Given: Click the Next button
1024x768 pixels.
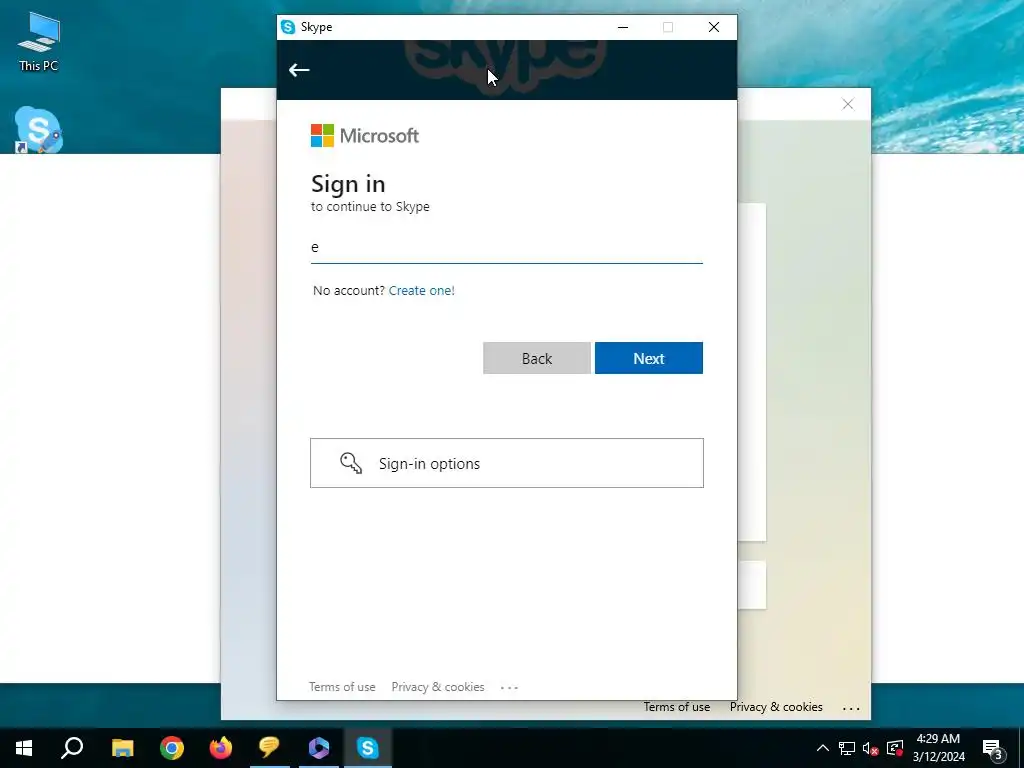Looking at the screenshot, I should click(x=648, y=358).
